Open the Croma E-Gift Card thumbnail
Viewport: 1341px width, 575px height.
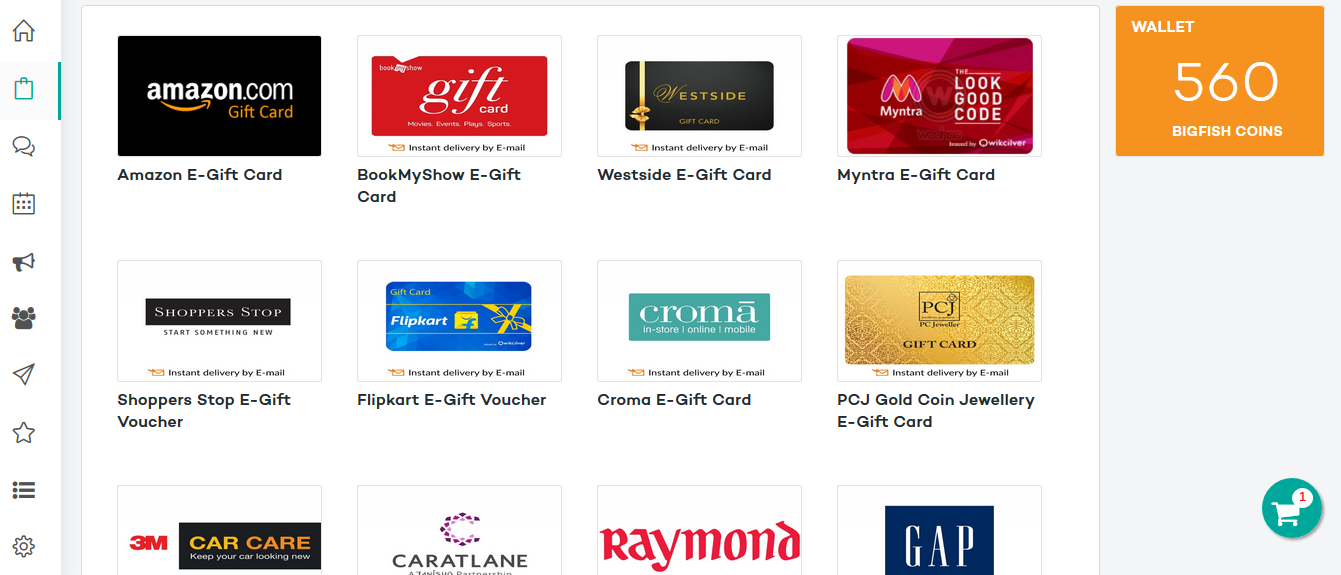click(699, 321)
